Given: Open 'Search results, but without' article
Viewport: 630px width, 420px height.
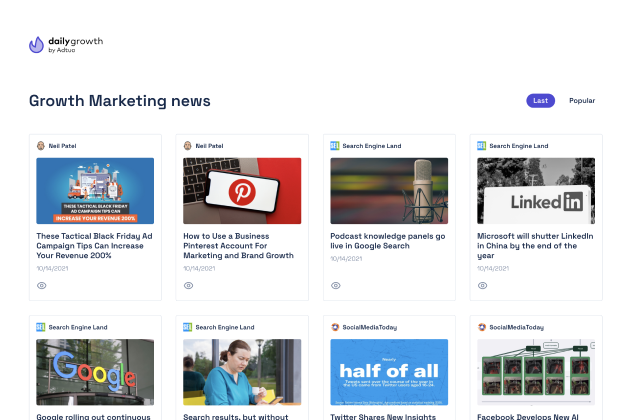Looking at the screenshot, I should [x=236, y=416].
